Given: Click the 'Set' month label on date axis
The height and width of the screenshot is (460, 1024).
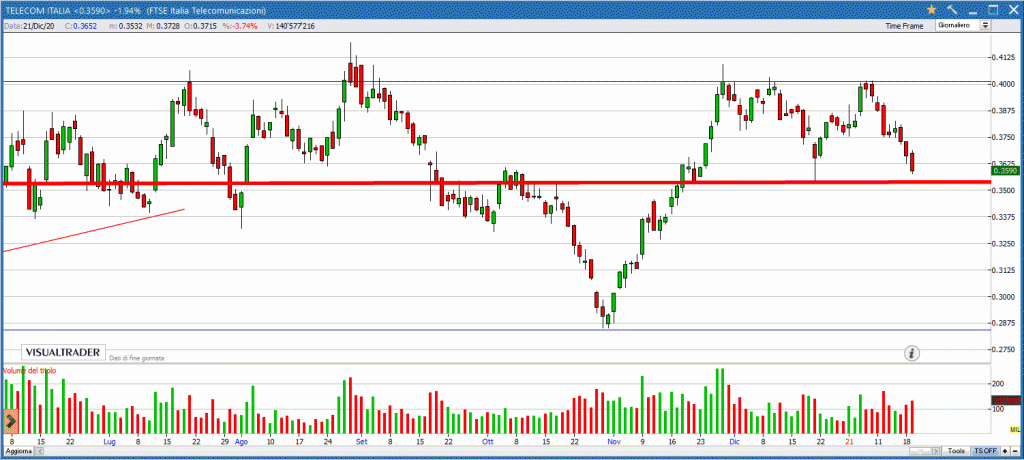Looking at the screenshot, I should click(361, 442).
